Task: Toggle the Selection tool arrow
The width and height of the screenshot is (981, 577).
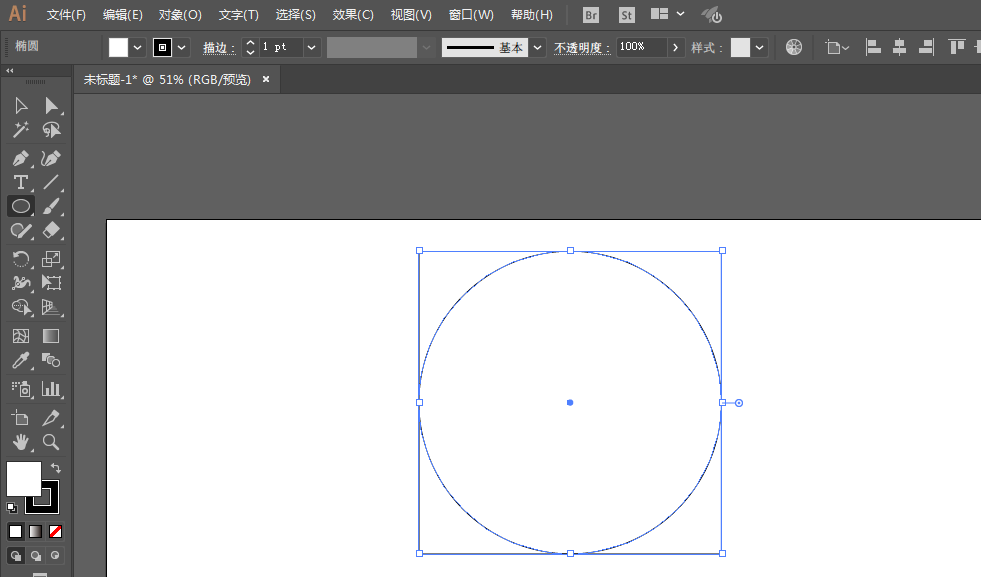Action: click(x=20, y=105)
